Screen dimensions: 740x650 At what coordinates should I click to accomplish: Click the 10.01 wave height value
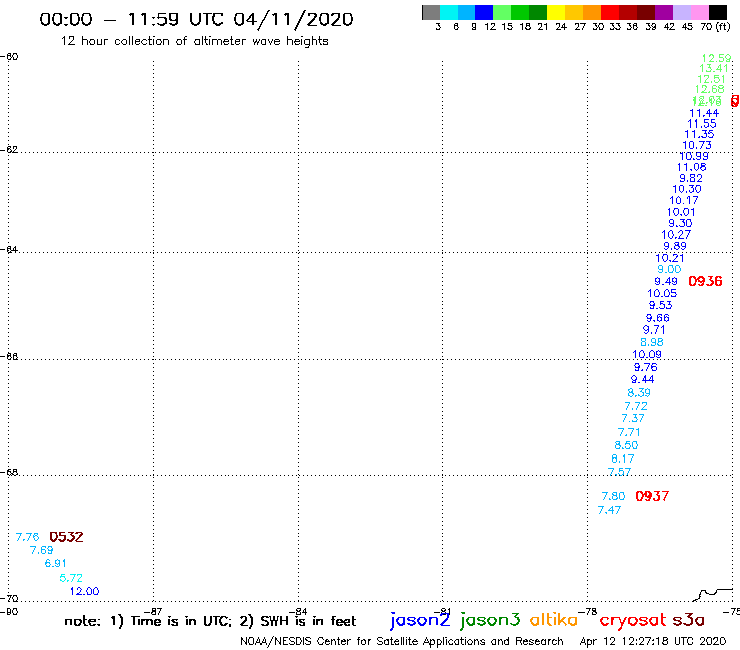[x=681, y=212]
